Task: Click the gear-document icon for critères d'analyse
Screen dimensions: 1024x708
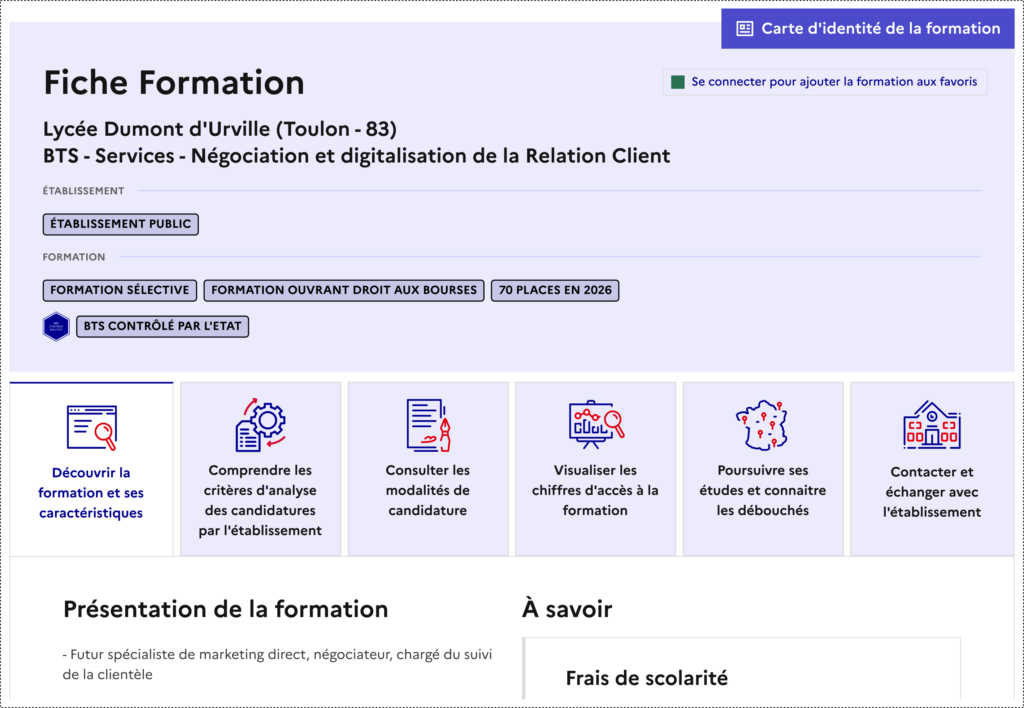Action: [x=259, y=424]
